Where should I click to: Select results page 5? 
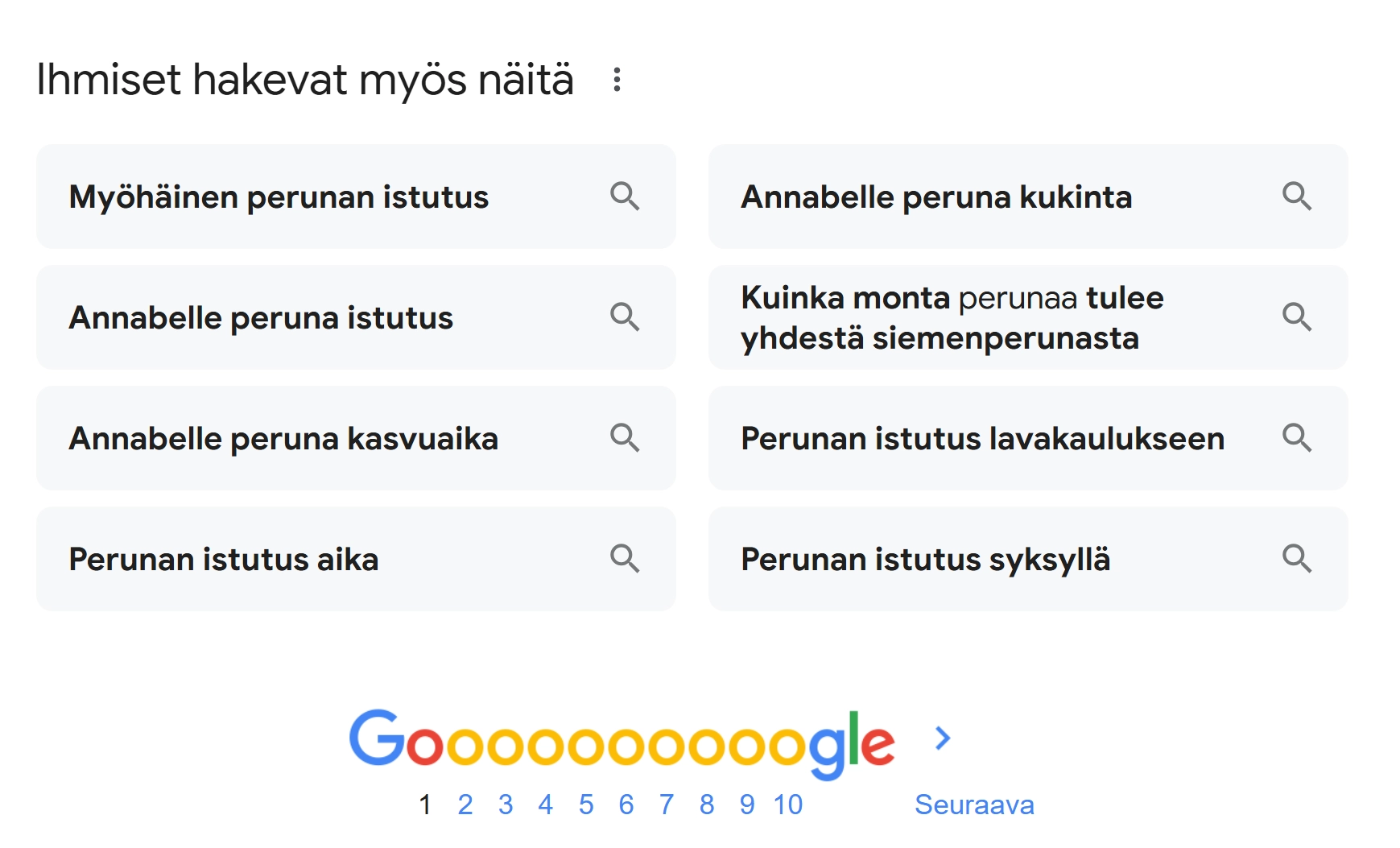click(587, 804)
